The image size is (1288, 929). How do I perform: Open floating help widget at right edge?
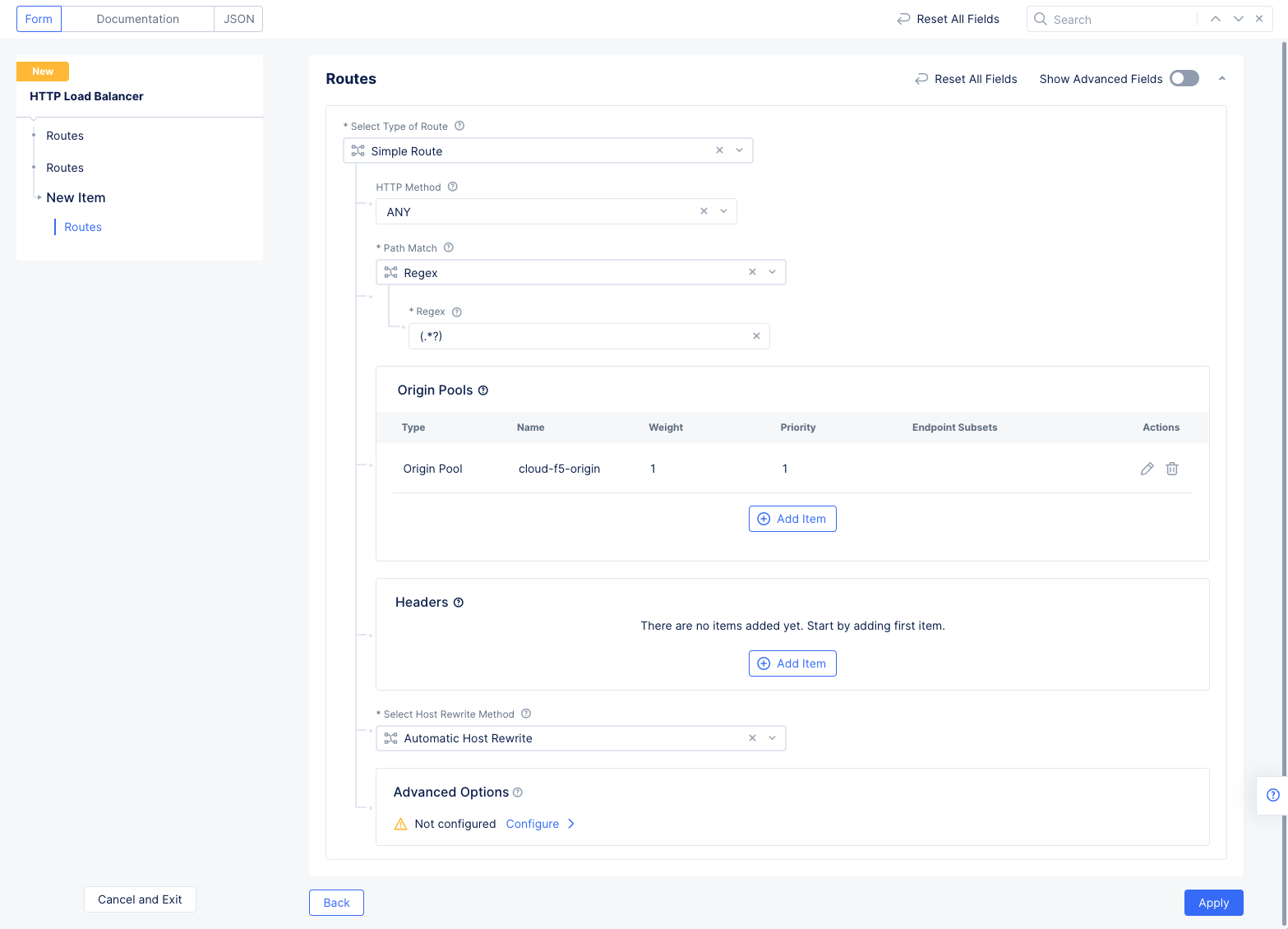coord(1272,795)
